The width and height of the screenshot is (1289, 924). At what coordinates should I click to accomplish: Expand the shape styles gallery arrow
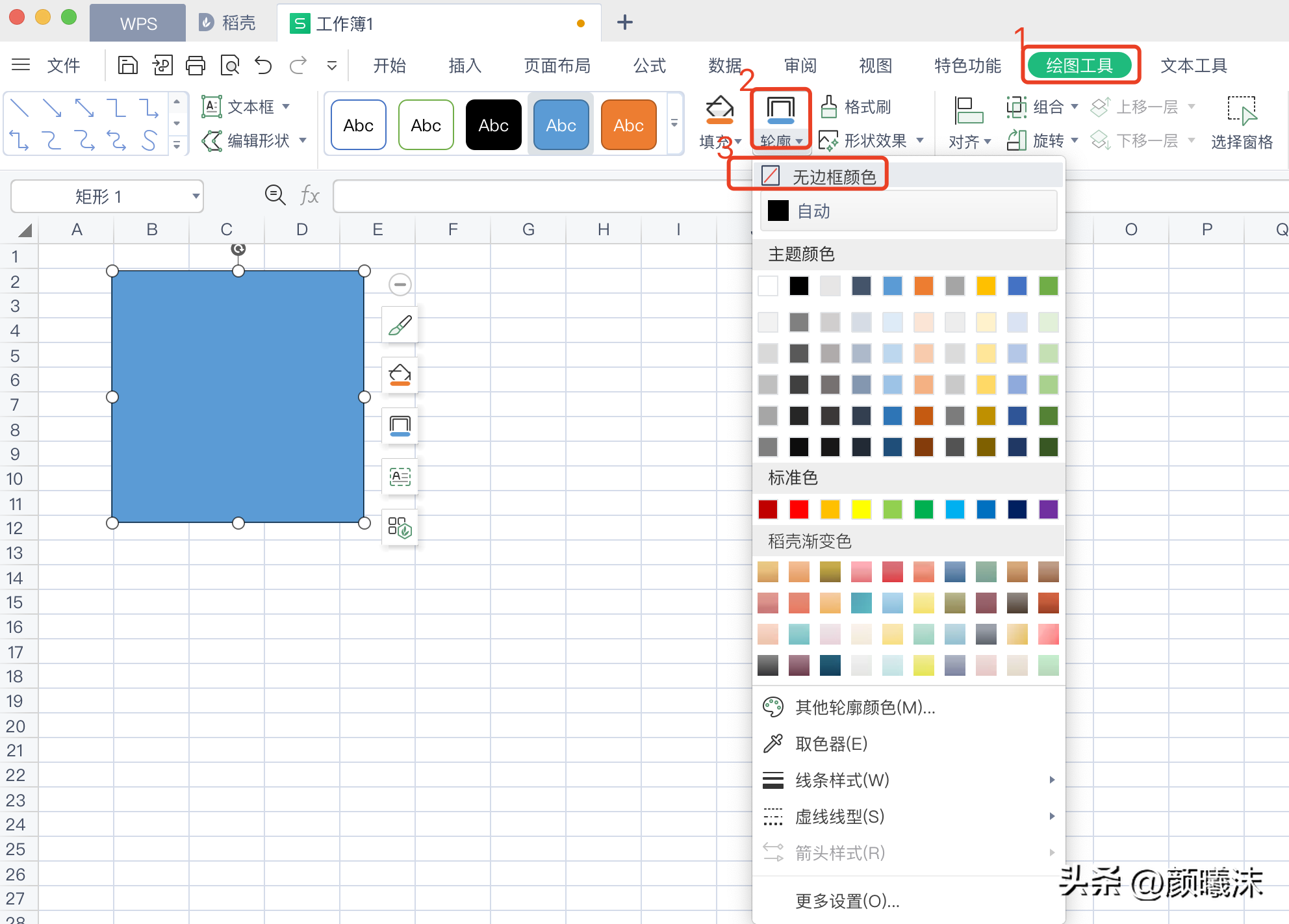(674, 123)
